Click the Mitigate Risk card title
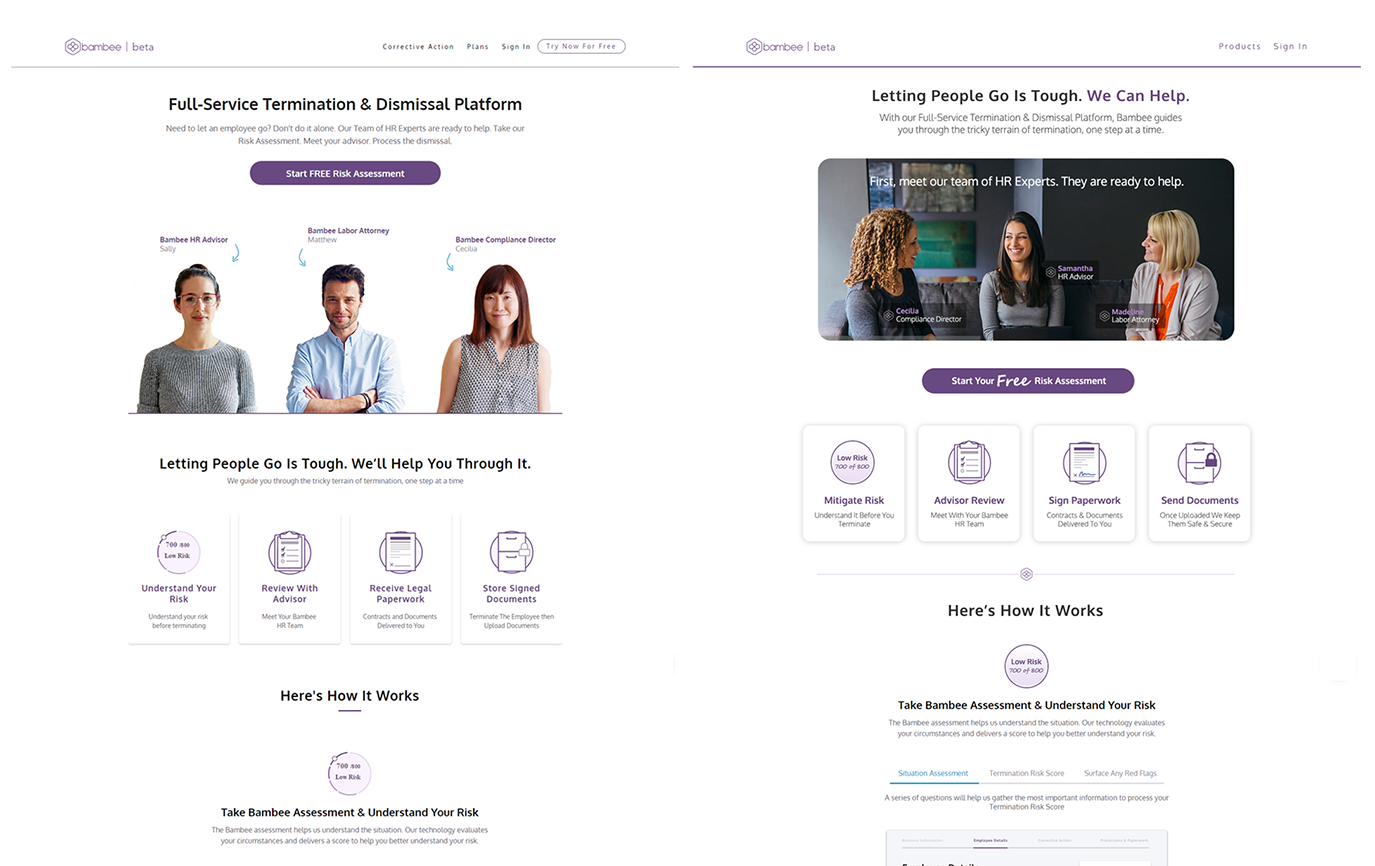Image resolution: width=1375 pixels, height=866 pixels. [x=854, y=500]
